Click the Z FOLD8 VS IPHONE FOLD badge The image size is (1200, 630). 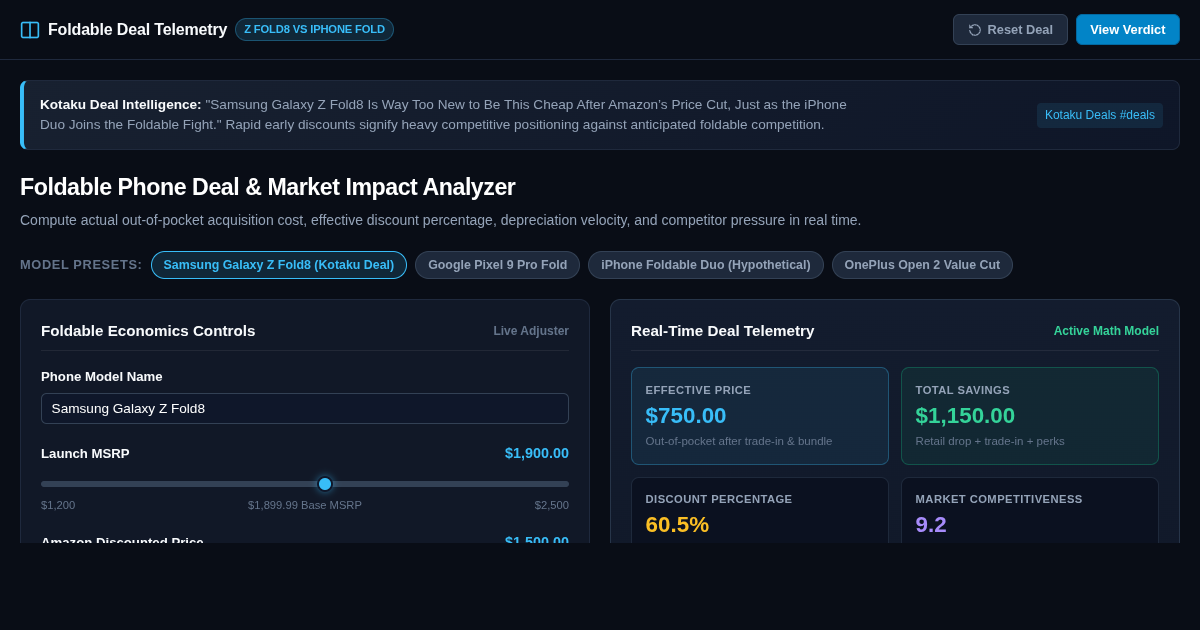[x=314, y=30]
